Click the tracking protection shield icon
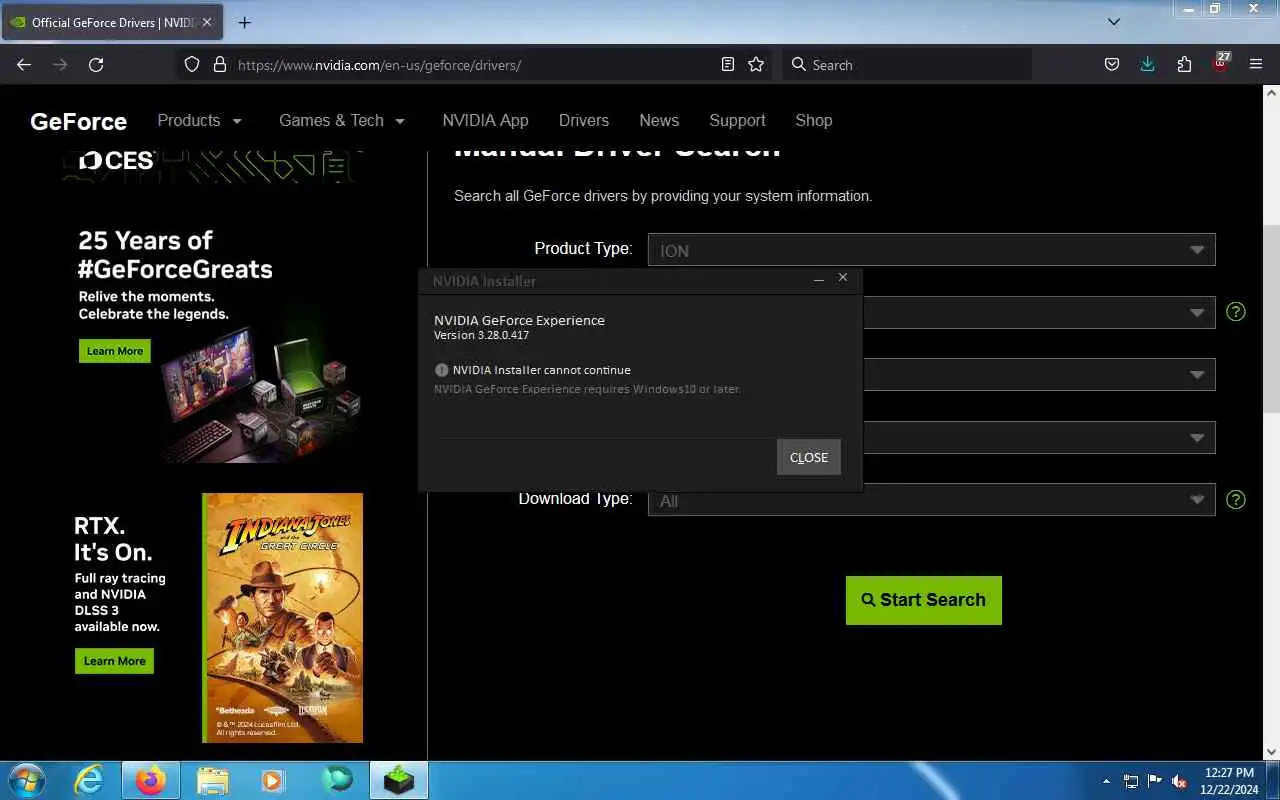The image size is (1280, 800). [192, 64]
